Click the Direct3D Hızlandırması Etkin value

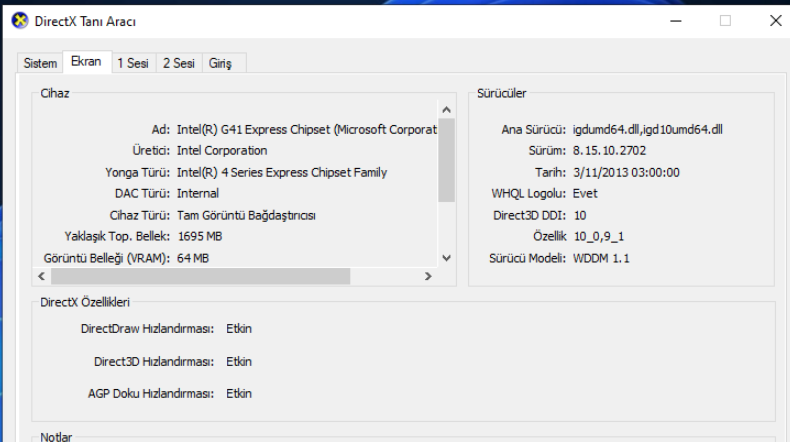coord(239,362)
